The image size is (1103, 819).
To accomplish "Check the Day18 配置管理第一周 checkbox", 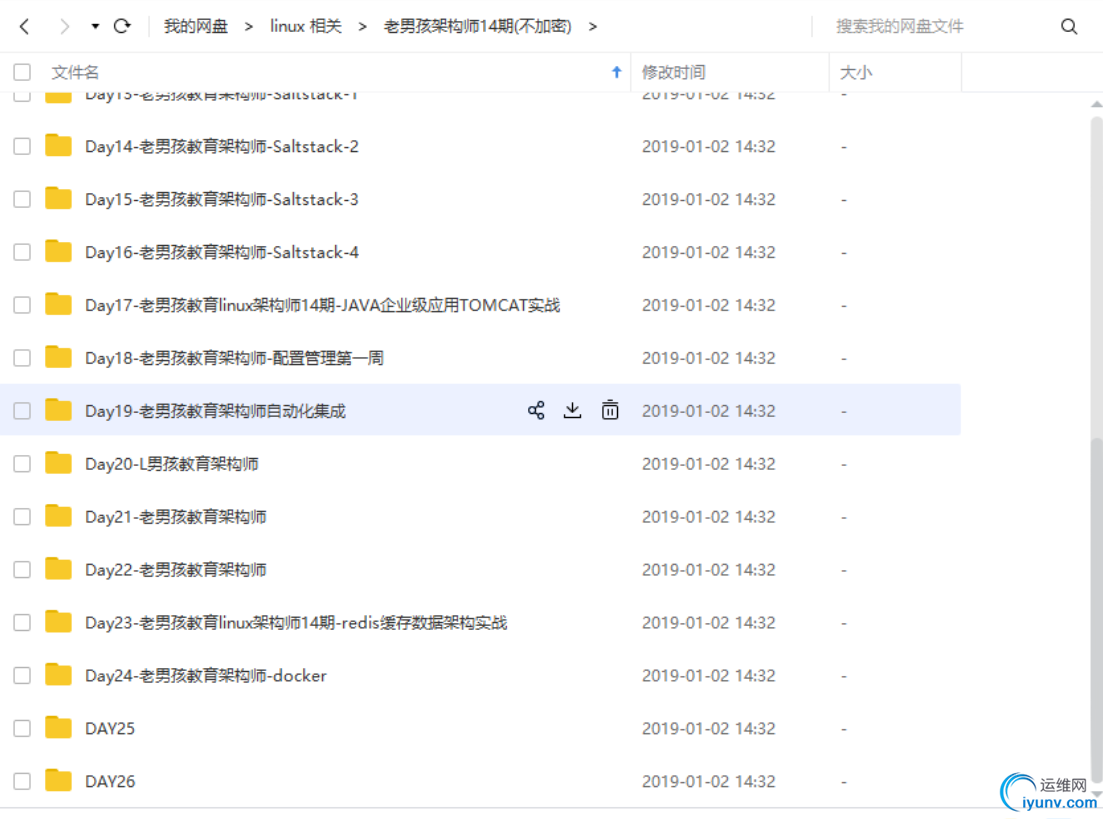I will [x=23, y=358].
